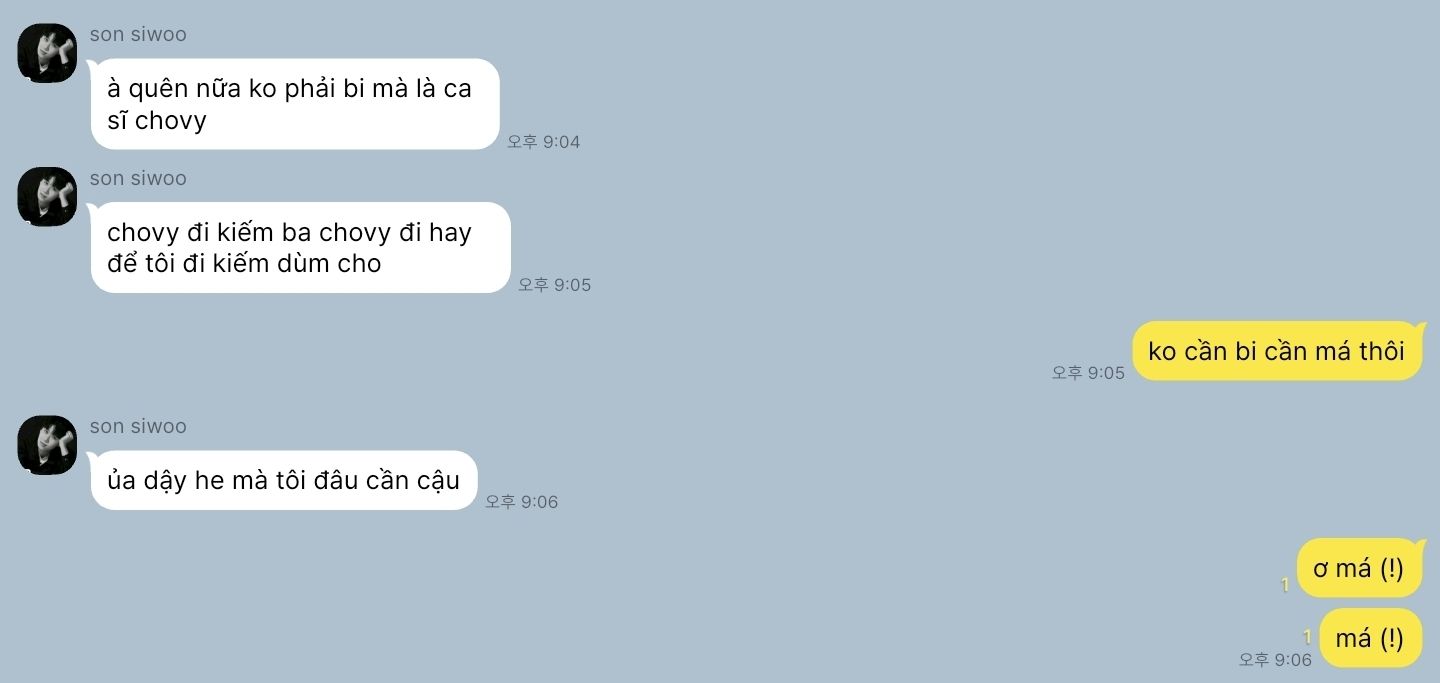The width and height of the screenshot is (1440, 683).
Task: Select the last yellow 'má (!)' message bubble
Action: coord(1370,638)
